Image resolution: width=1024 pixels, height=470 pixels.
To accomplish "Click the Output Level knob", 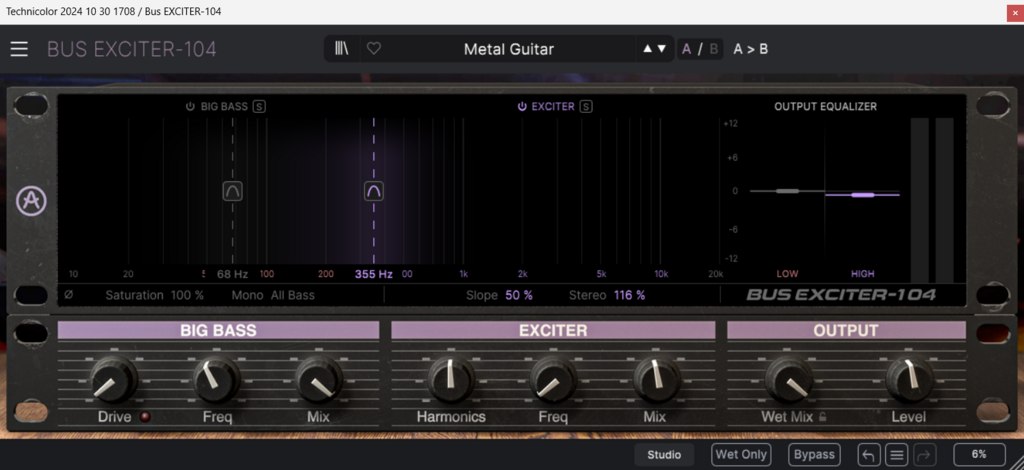I will click(x=909, y=379).
